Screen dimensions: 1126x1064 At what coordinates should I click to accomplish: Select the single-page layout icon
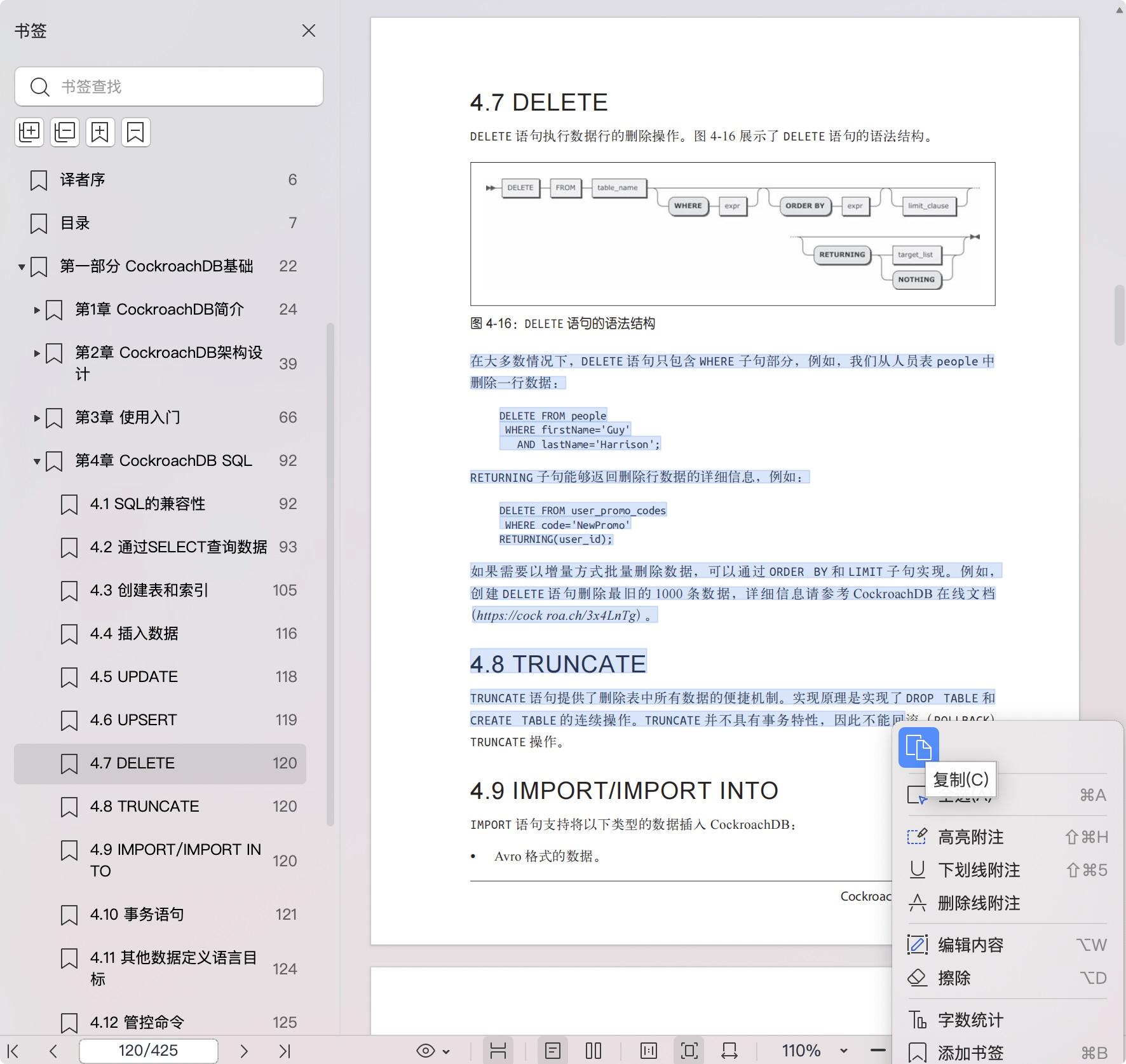click(x=553, y=1051)
